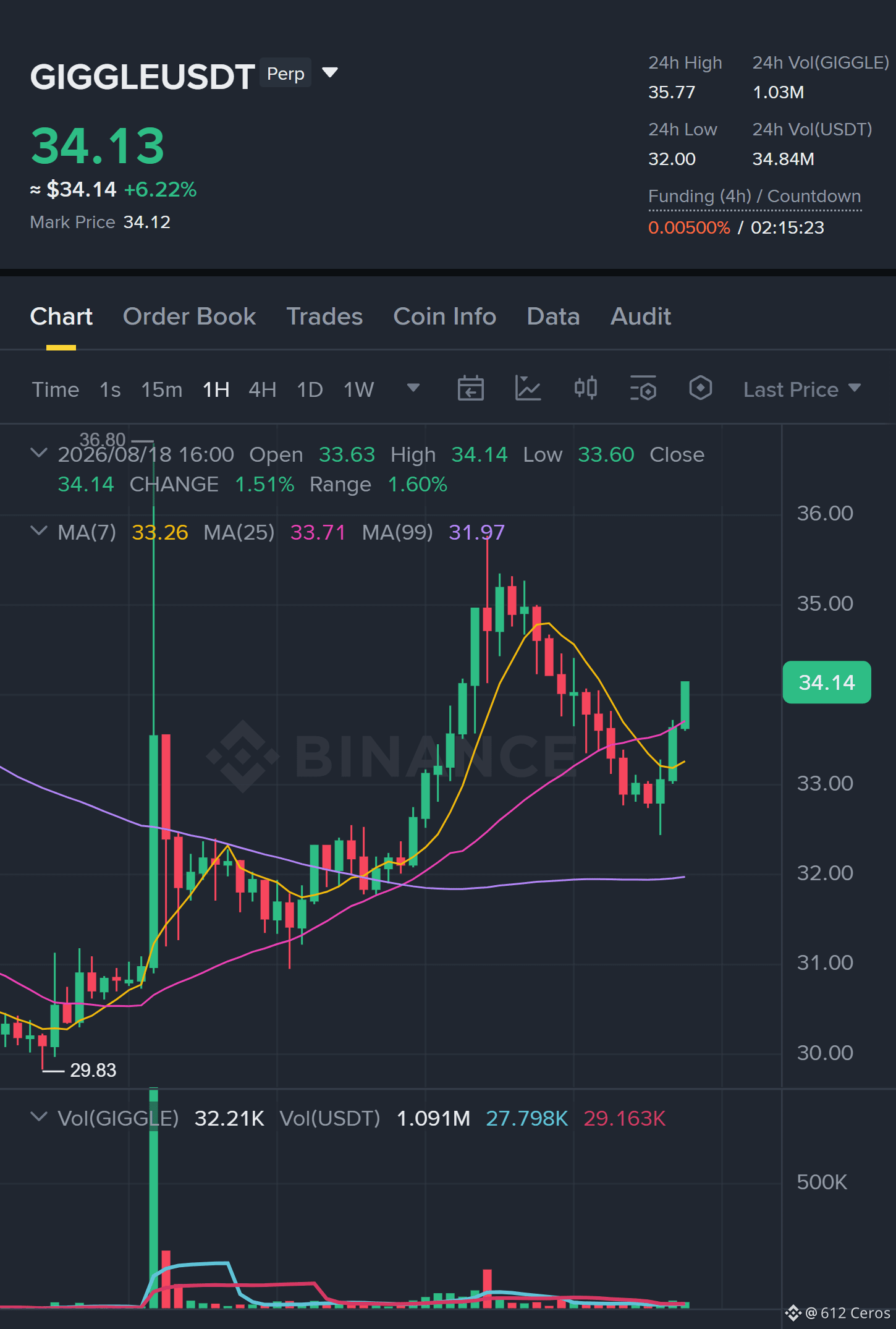Click the 29.83 chart low marker
896x1329 pixels.
coord(93,1070)
